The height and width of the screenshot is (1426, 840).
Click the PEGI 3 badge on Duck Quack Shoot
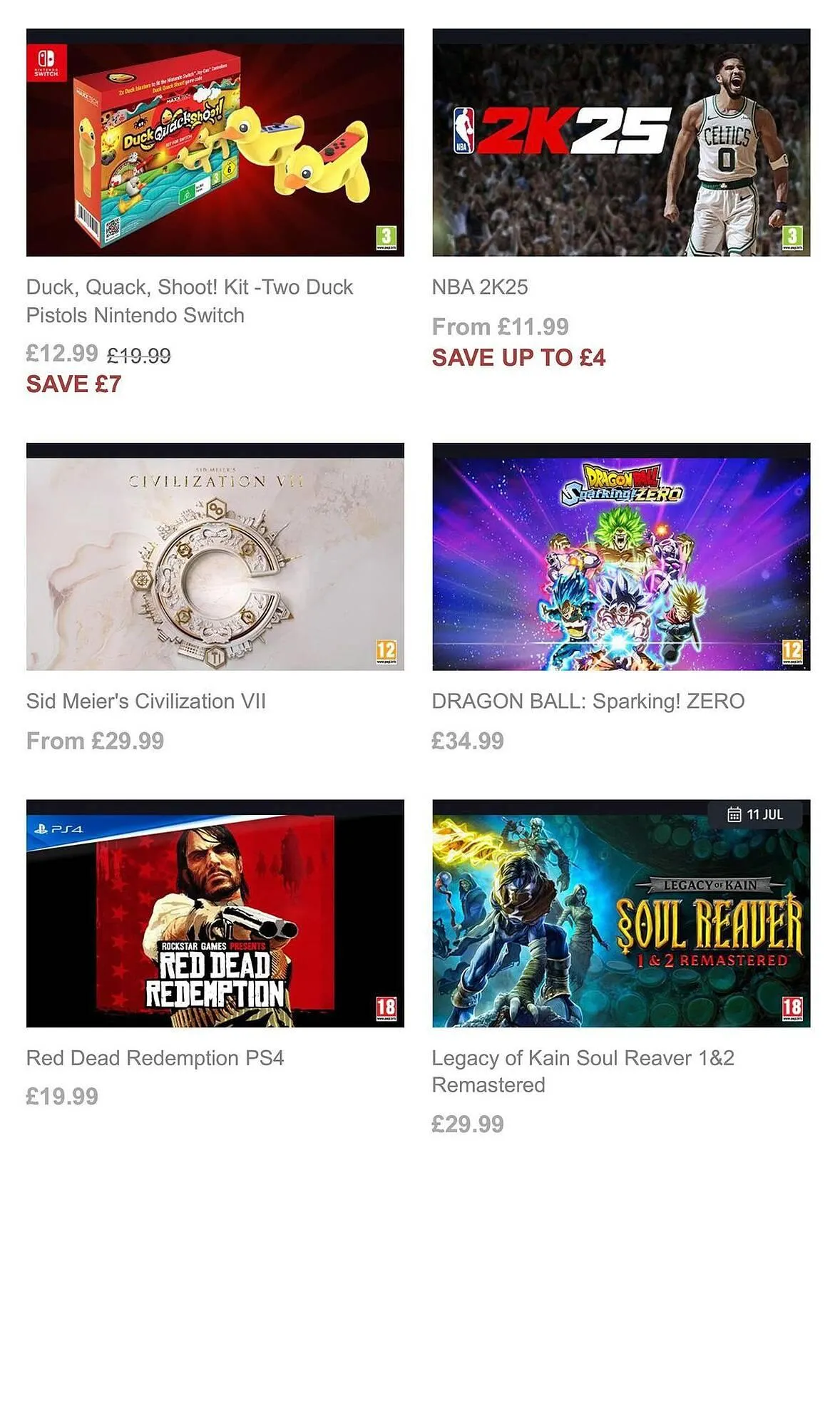385,237
